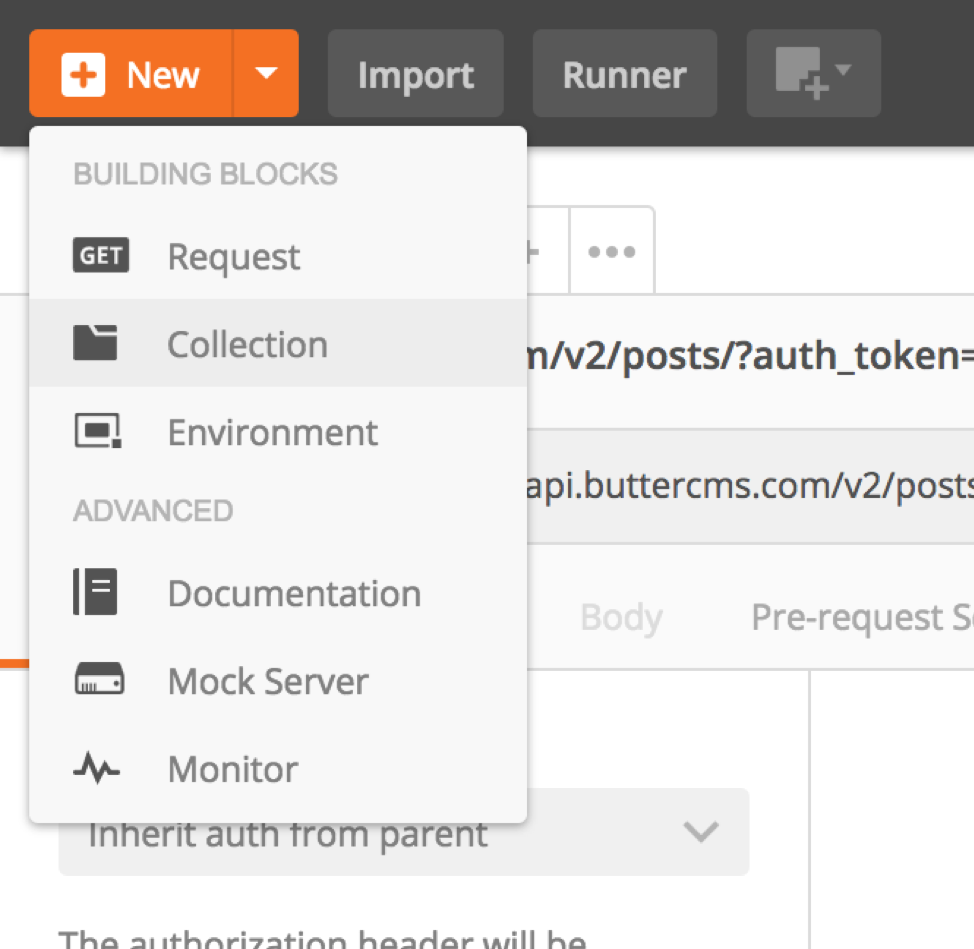Click the Collection folder icon
The width and height of the screenshot is (974, 949).
(x=101, y=341)
